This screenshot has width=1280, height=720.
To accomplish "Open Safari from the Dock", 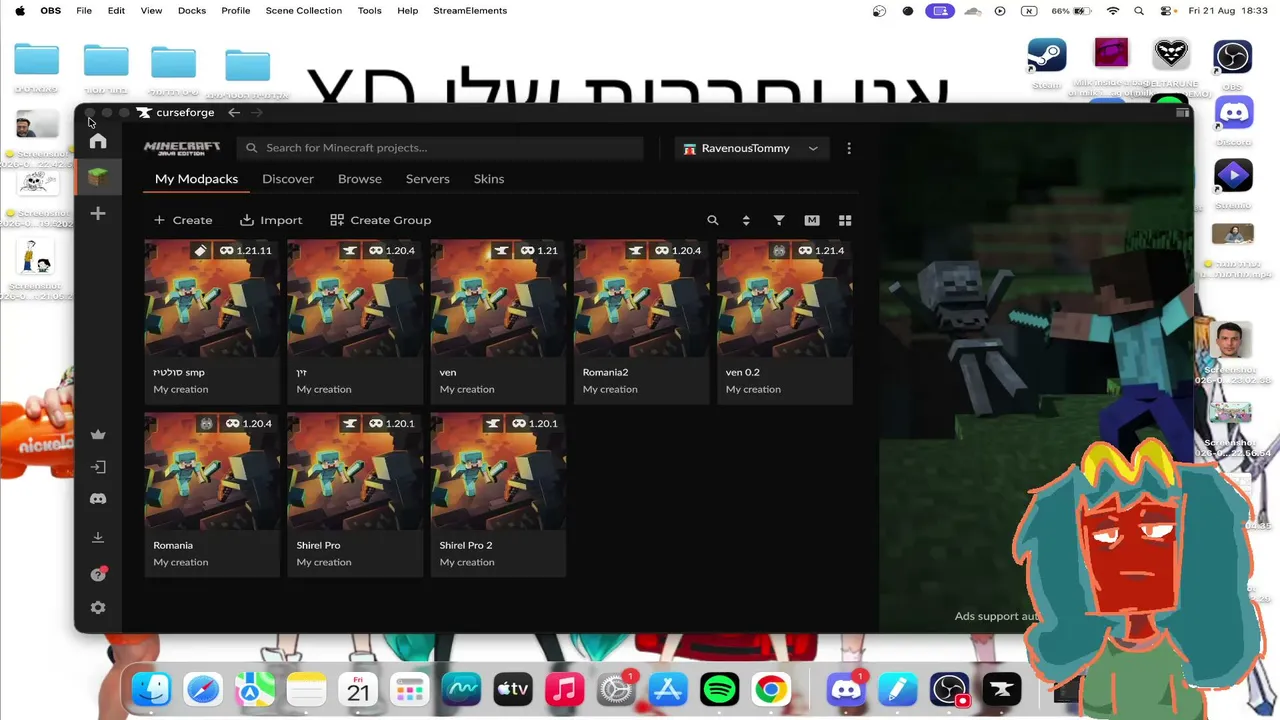I will (203, 689).
